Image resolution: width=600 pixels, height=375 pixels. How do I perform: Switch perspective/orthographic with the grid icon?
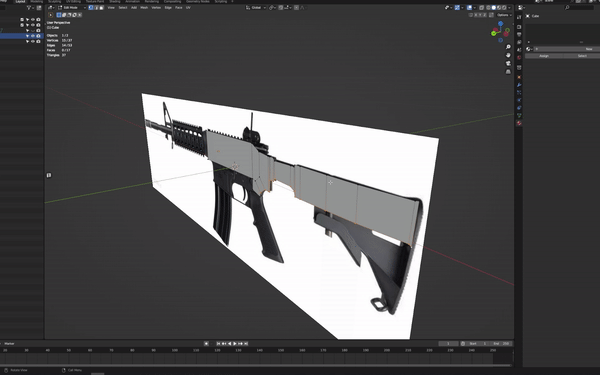pyautogui.click(x=508, y=72)
